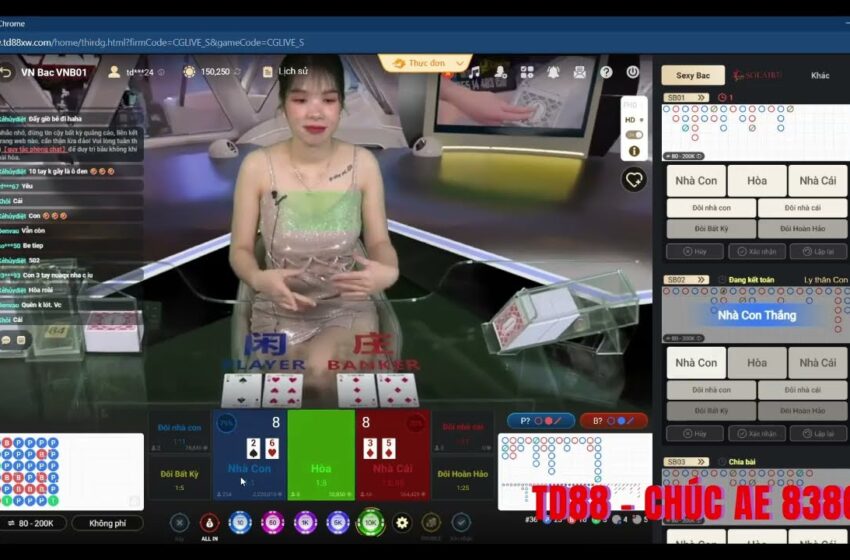Expand the Thực đơn dropdown menu
Image resolution: width=850 pixels, height=560 pixels.
425,63
